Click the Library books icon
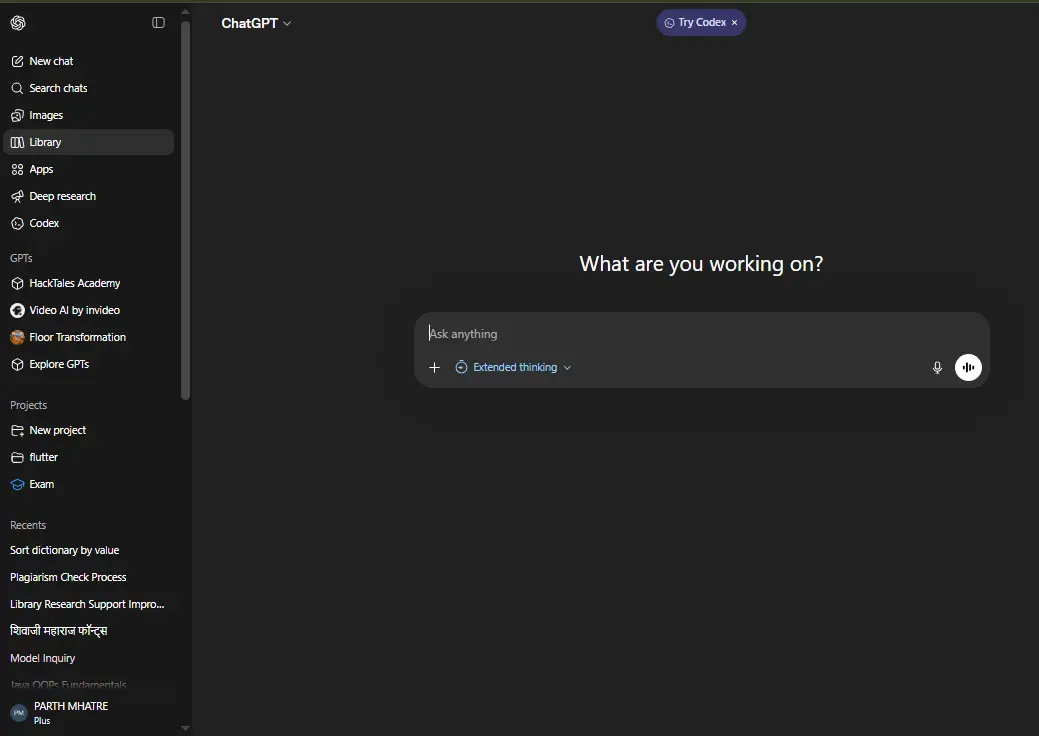Image resolution: width=1039 pixels, height=736 pixels. tap(18, 142)
